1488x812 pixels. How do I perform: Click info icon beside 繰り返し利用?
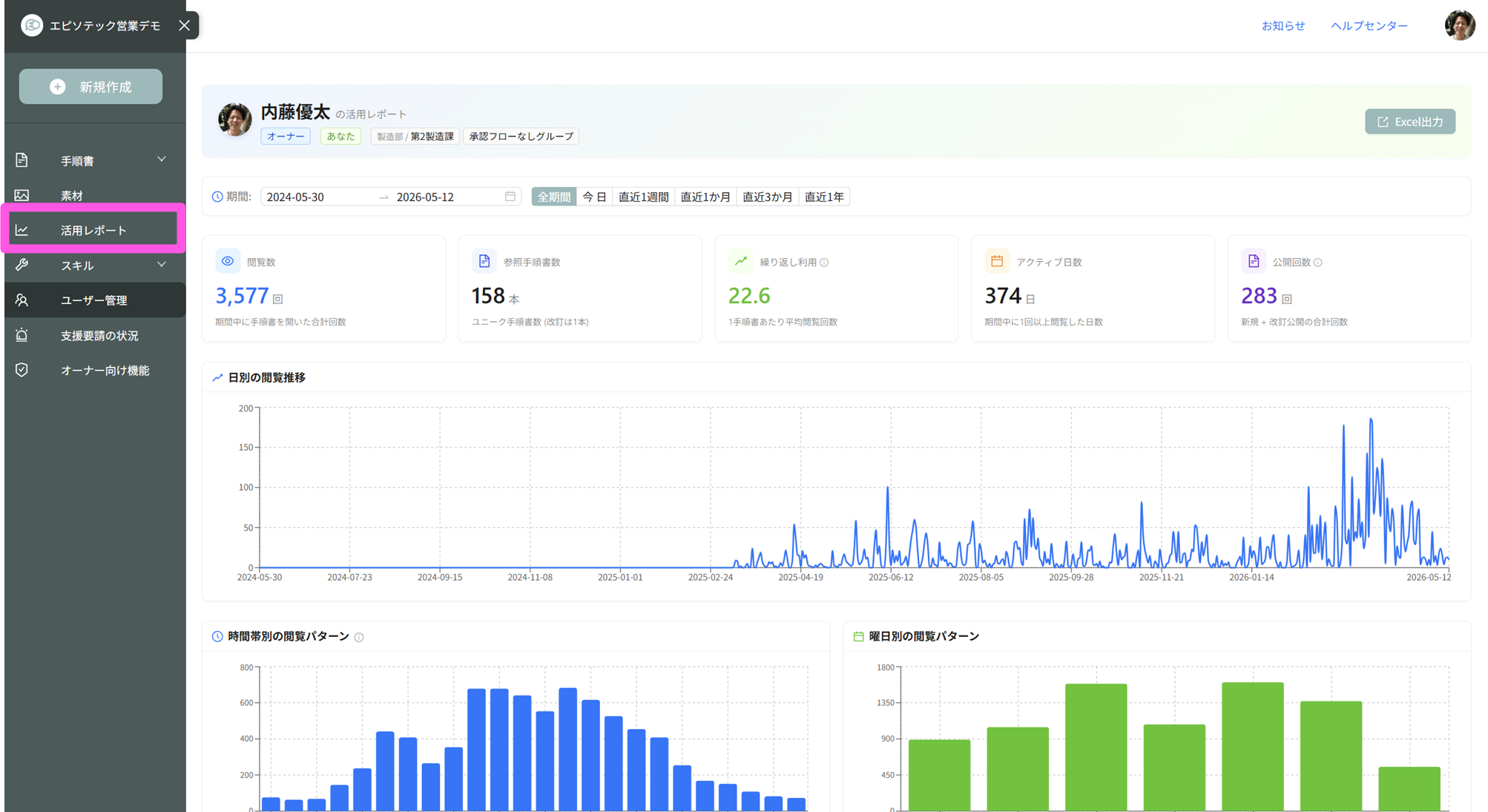[x=824, y=263]
